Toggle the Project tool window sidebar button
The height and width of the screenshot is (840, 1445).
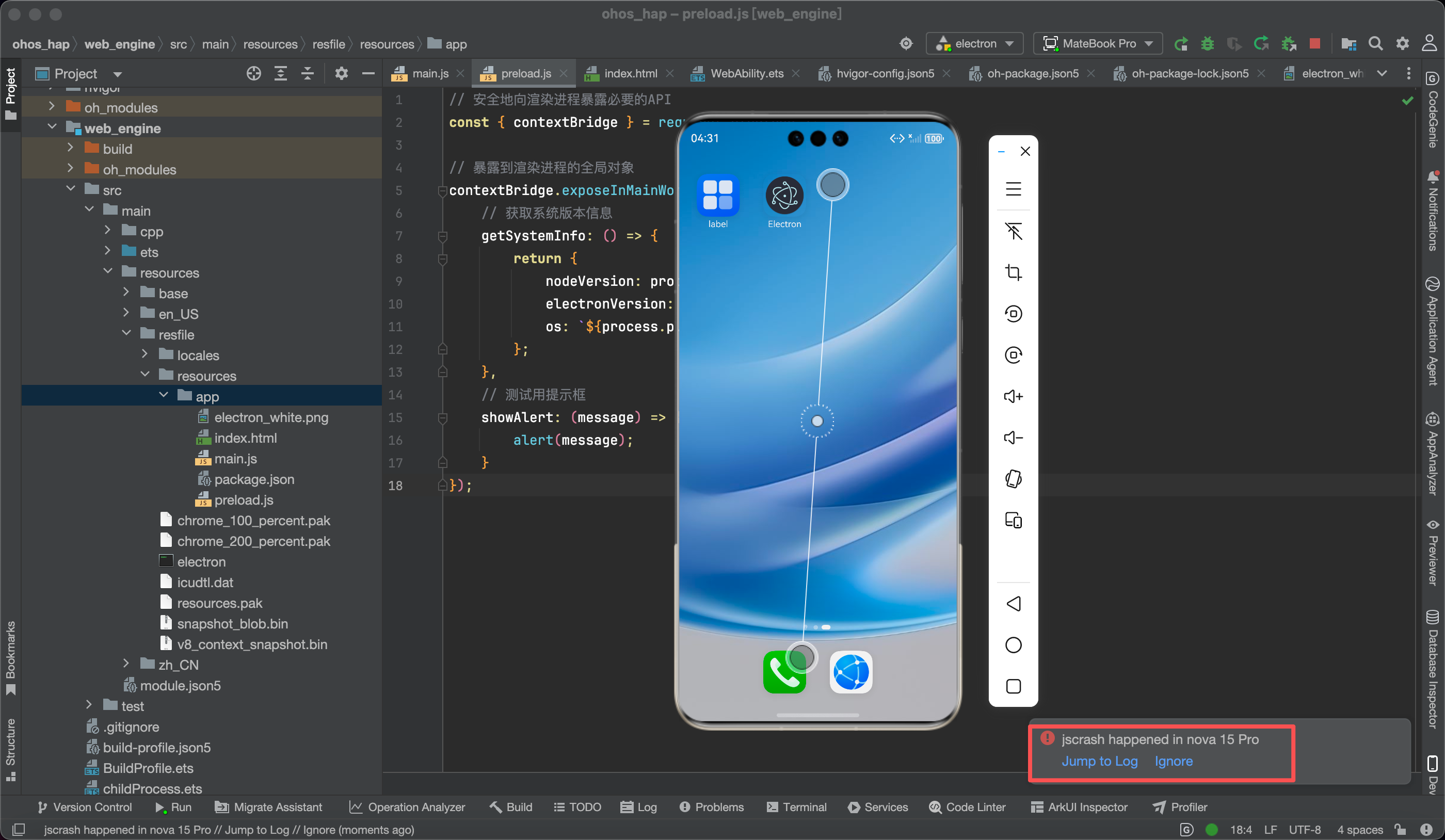click(10, 93)
